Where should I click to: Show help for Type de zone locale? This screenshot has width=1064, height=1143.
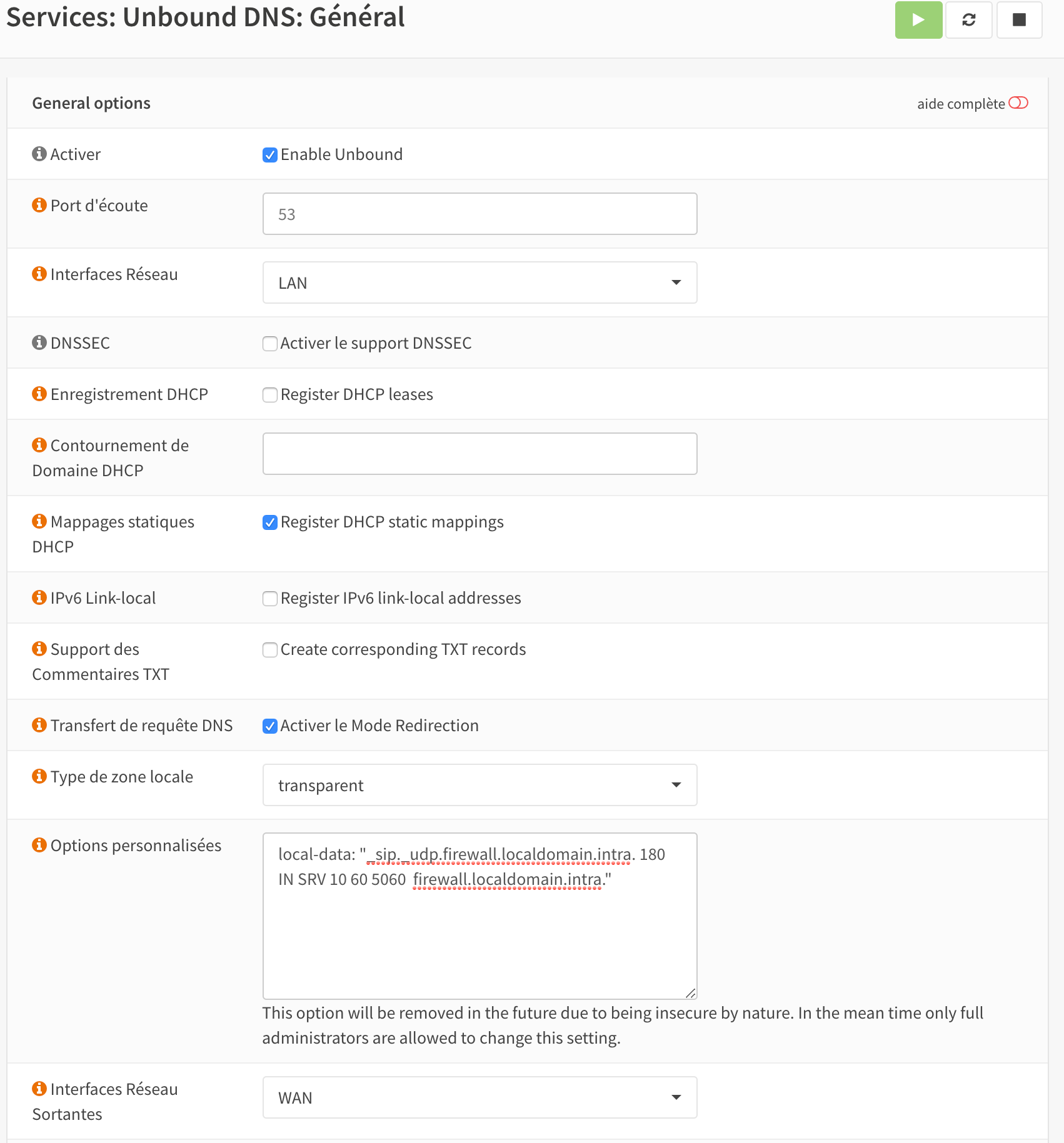coord(39,776)
